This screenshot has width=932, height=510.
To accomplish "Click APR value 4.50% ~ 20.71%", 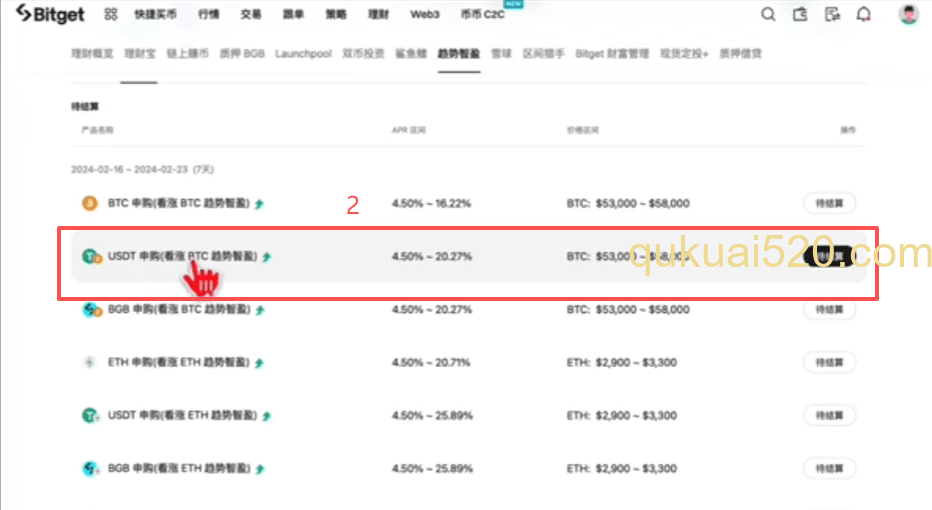I will tap(431, 363).
